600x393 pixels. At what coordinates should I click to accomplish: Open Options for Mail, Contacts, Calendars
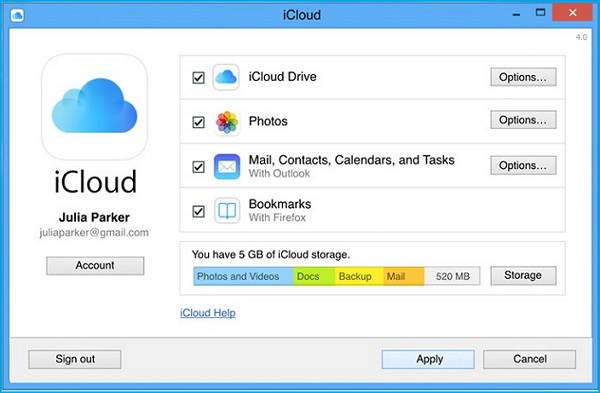[523, 165]
